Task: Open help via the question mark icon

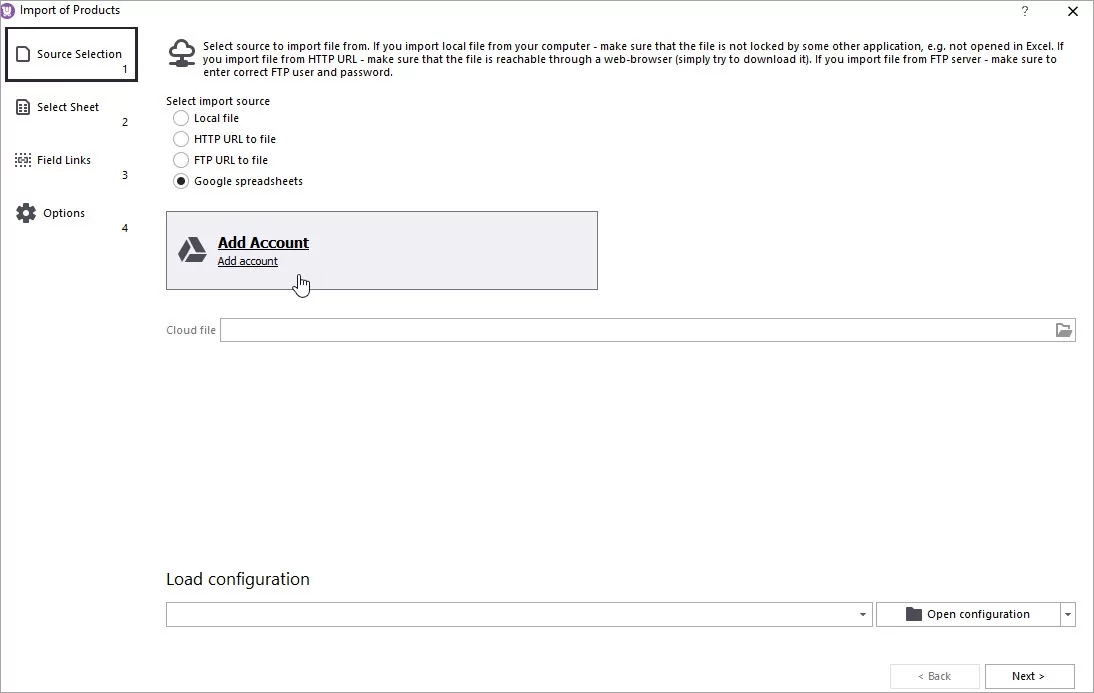Action: coord(1024,11)
